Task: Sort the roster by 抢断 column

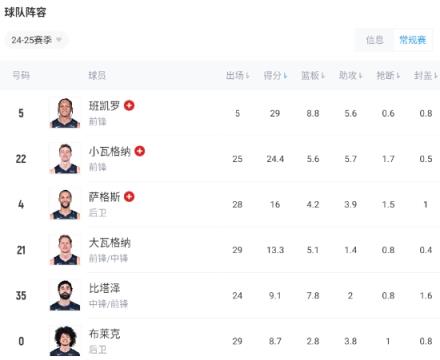Action: point(388,76)
